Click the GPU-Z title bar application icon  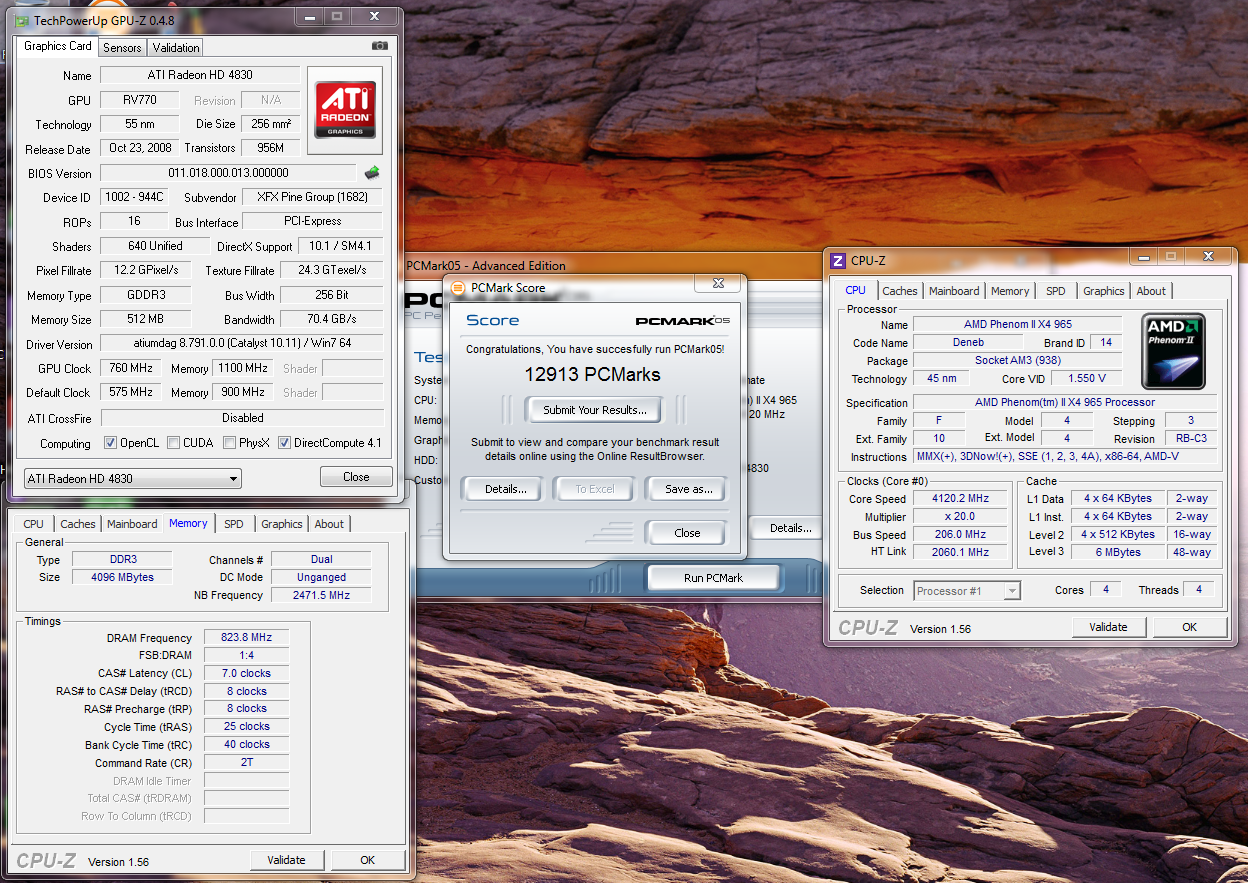tap(22, 20)
